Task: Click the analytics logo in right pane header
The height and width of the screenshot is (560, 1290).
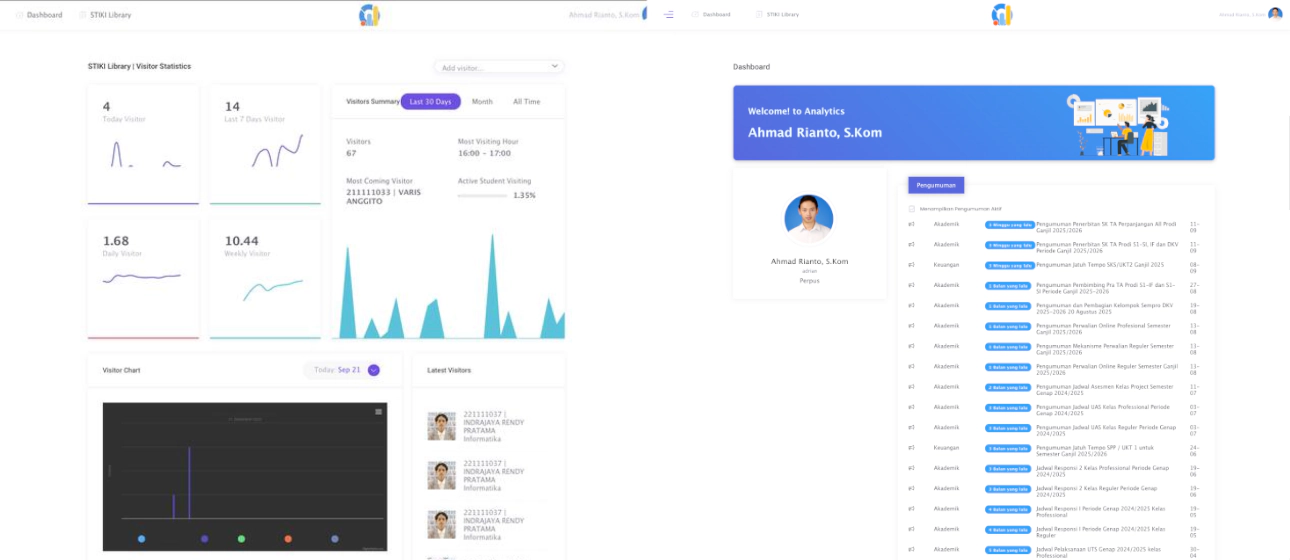Action: [1001, 15]
